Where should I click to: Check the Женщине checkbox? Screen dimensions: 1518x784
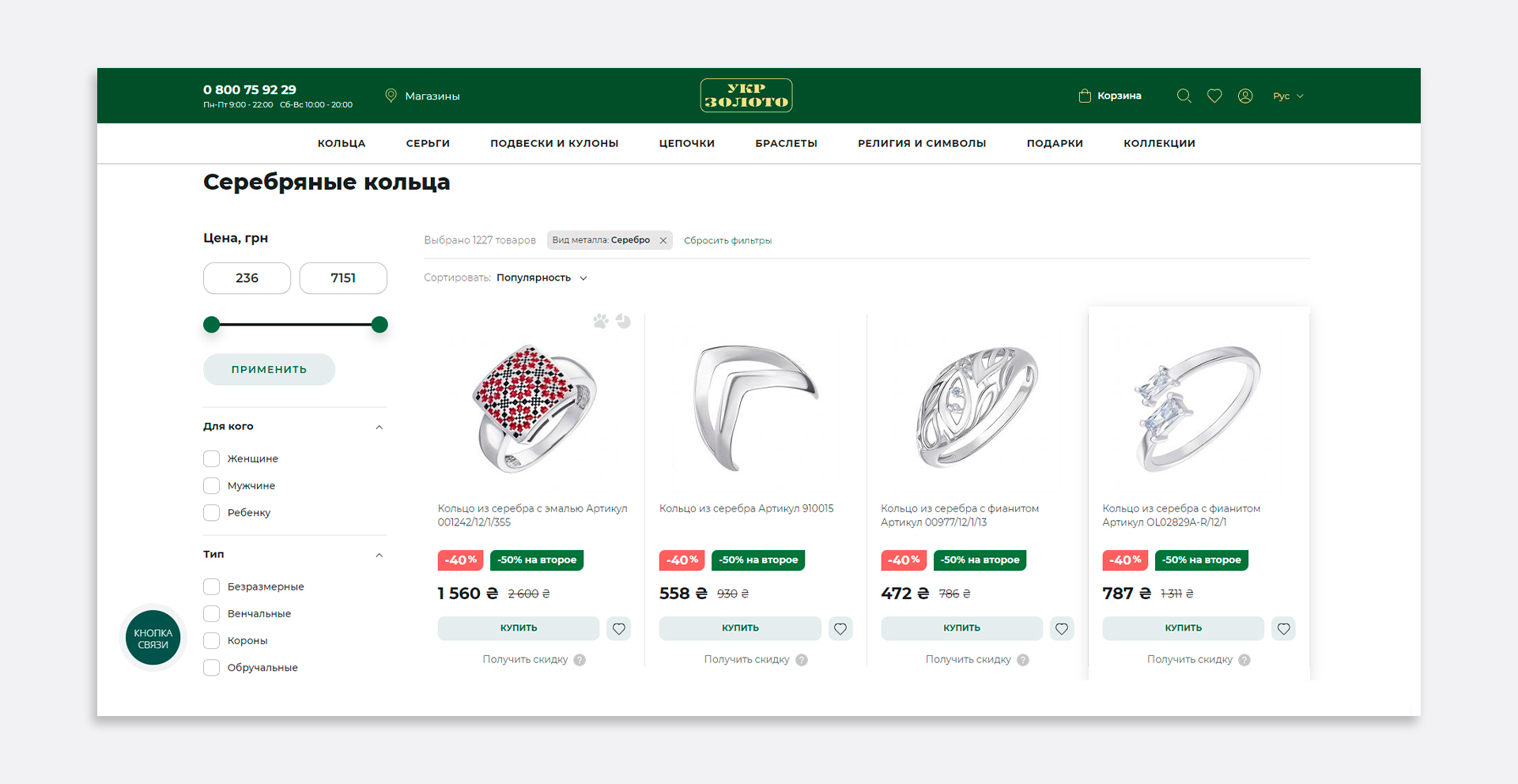click(211, 458)
